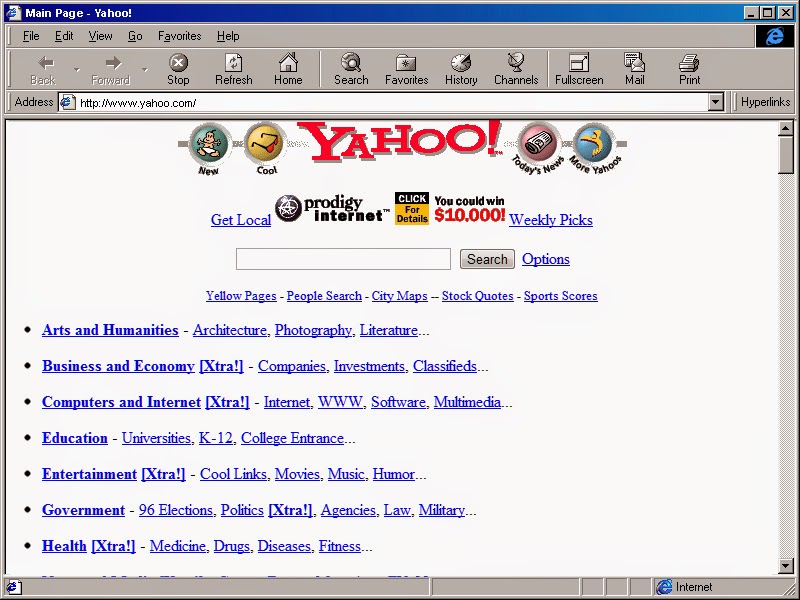
Task: Expand the Forward button history dropdown
Action: (x=145, y=70)
